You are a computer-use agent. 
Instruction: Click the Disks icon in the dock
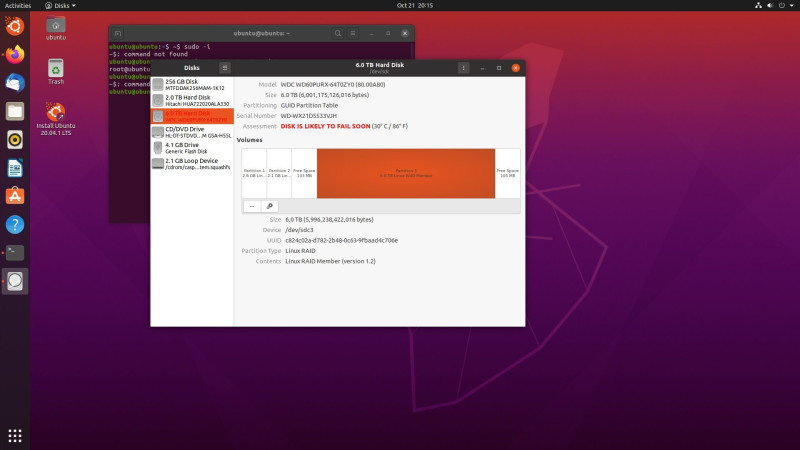tap(15, 281)
